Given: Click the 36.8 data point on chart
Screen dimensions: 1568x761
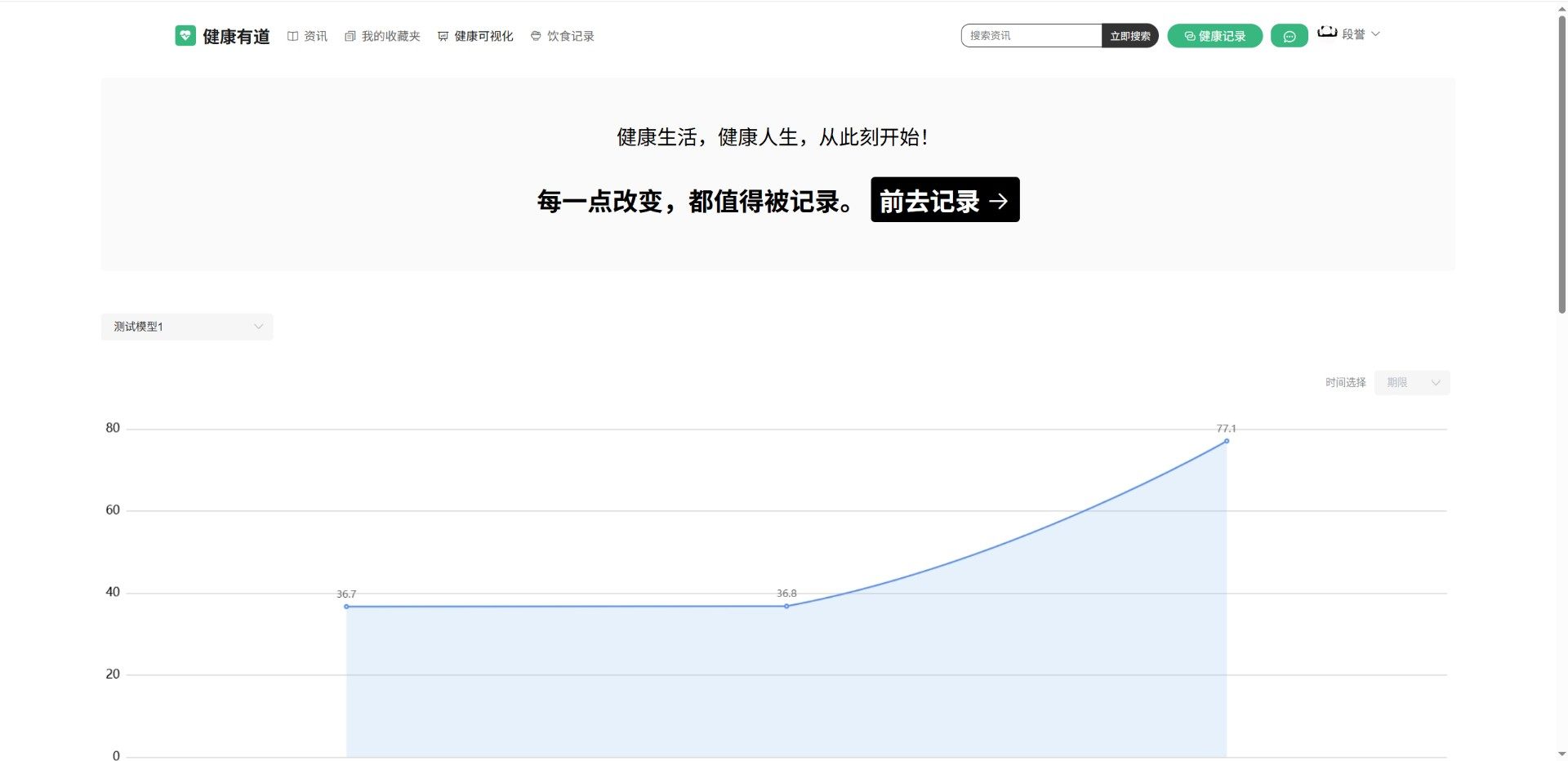Looking at the screenshot, I should (786, 607).
